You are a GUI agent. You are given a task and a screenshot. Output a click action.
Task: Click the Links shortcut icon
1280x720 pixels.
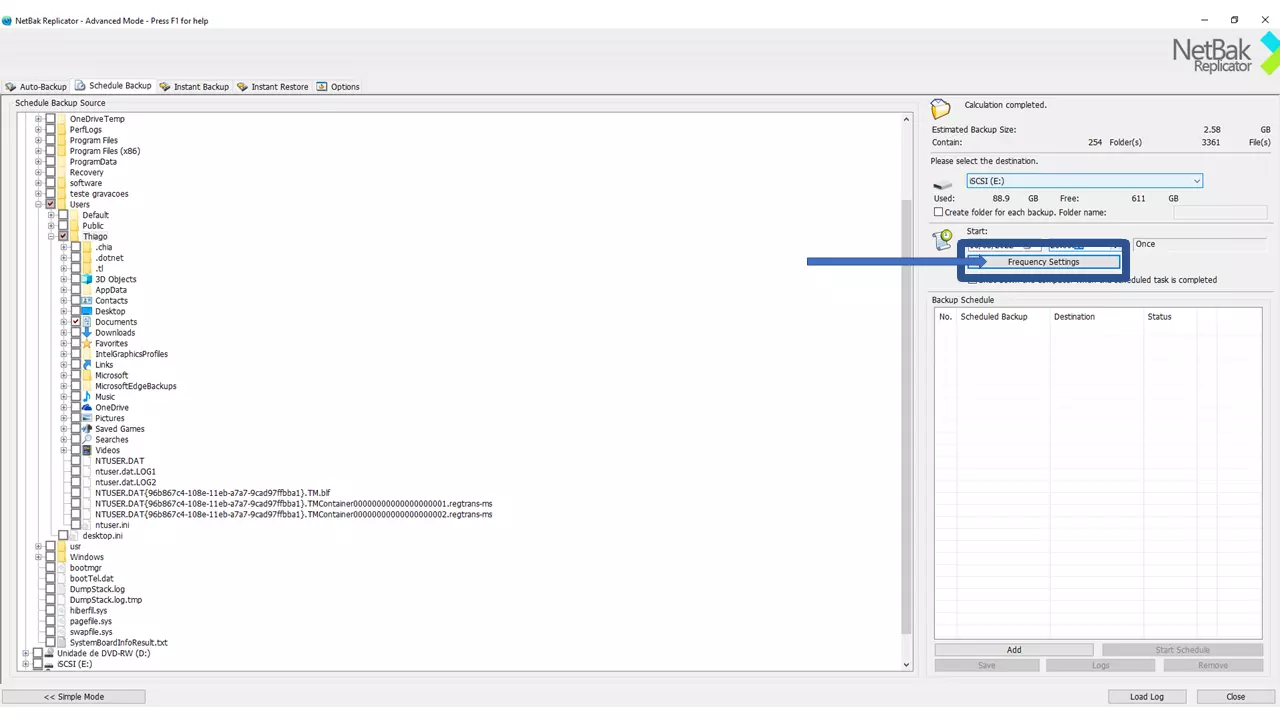[x=87, y=365]
